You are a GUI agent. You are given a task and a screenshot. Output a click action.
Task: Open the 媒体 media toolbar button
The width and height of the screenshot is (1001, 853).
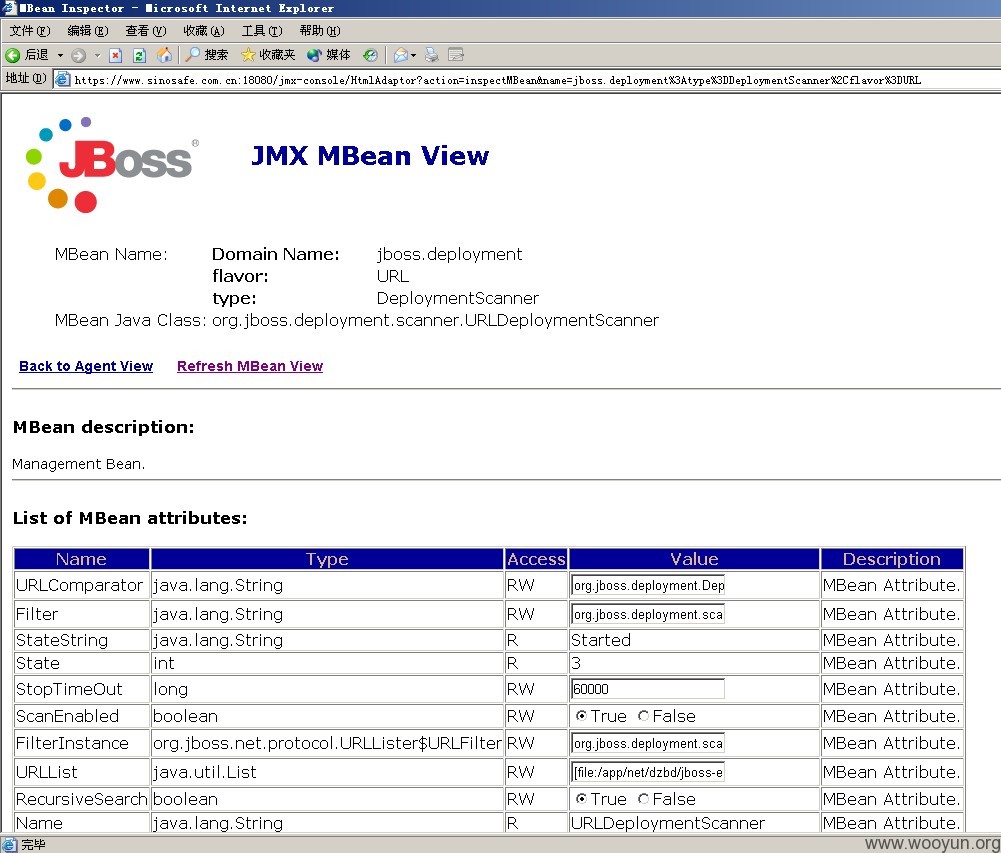[329, 56]
